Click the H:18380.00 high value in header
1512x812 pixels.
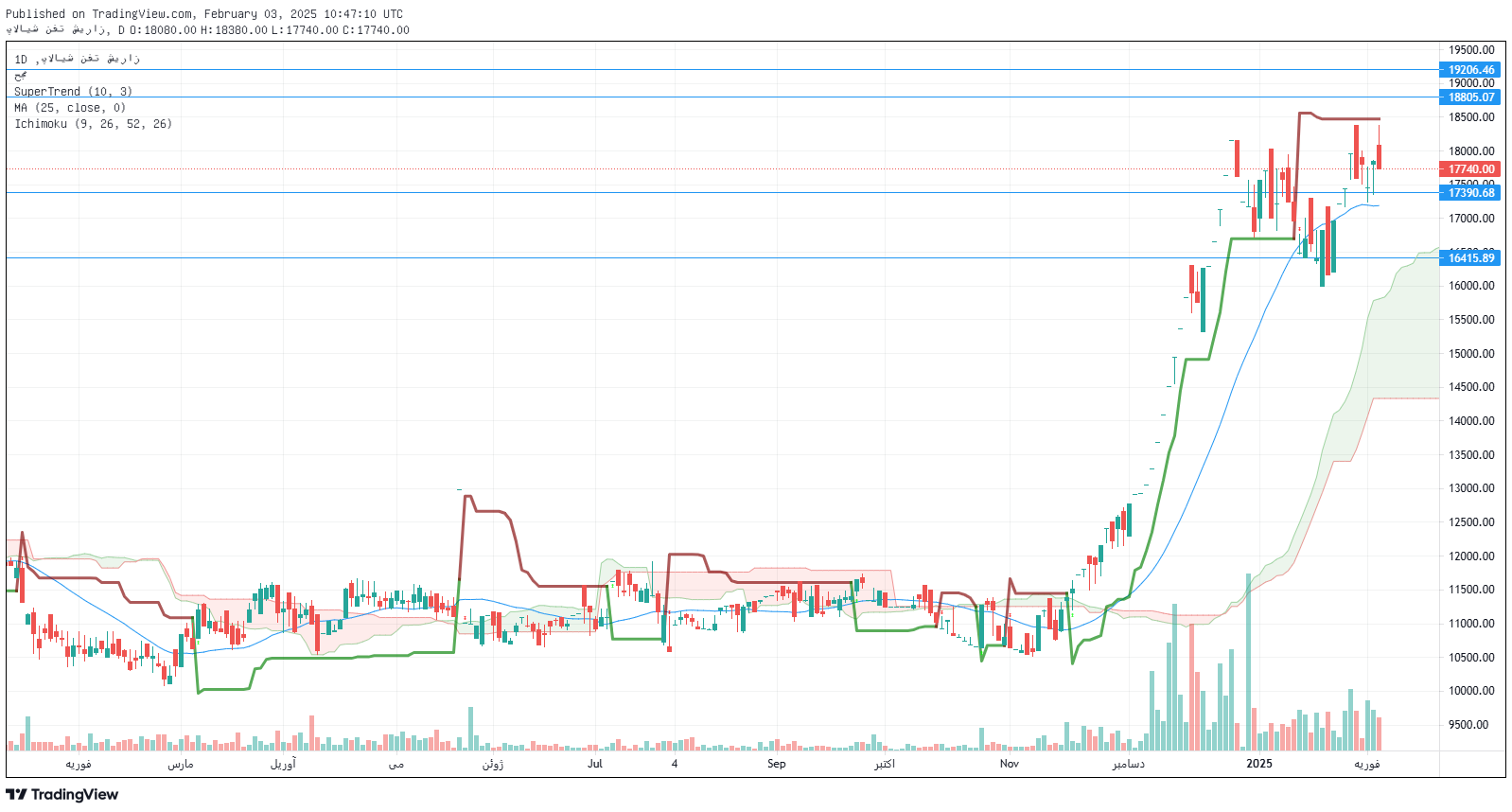(234, 30)
